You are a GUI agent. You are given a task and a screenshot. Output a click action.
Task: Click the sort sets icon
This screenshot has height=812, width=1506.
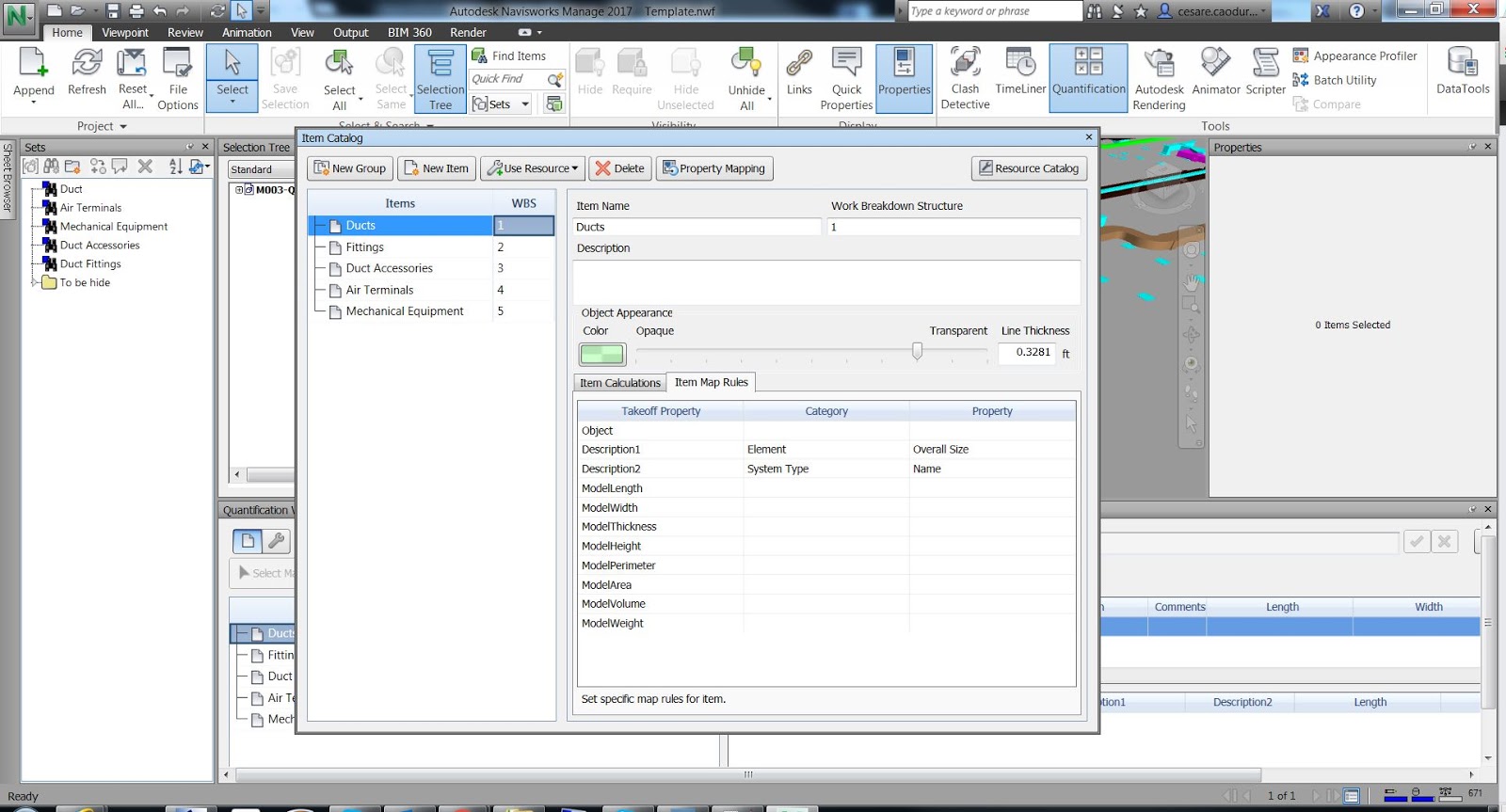point(175,166)
